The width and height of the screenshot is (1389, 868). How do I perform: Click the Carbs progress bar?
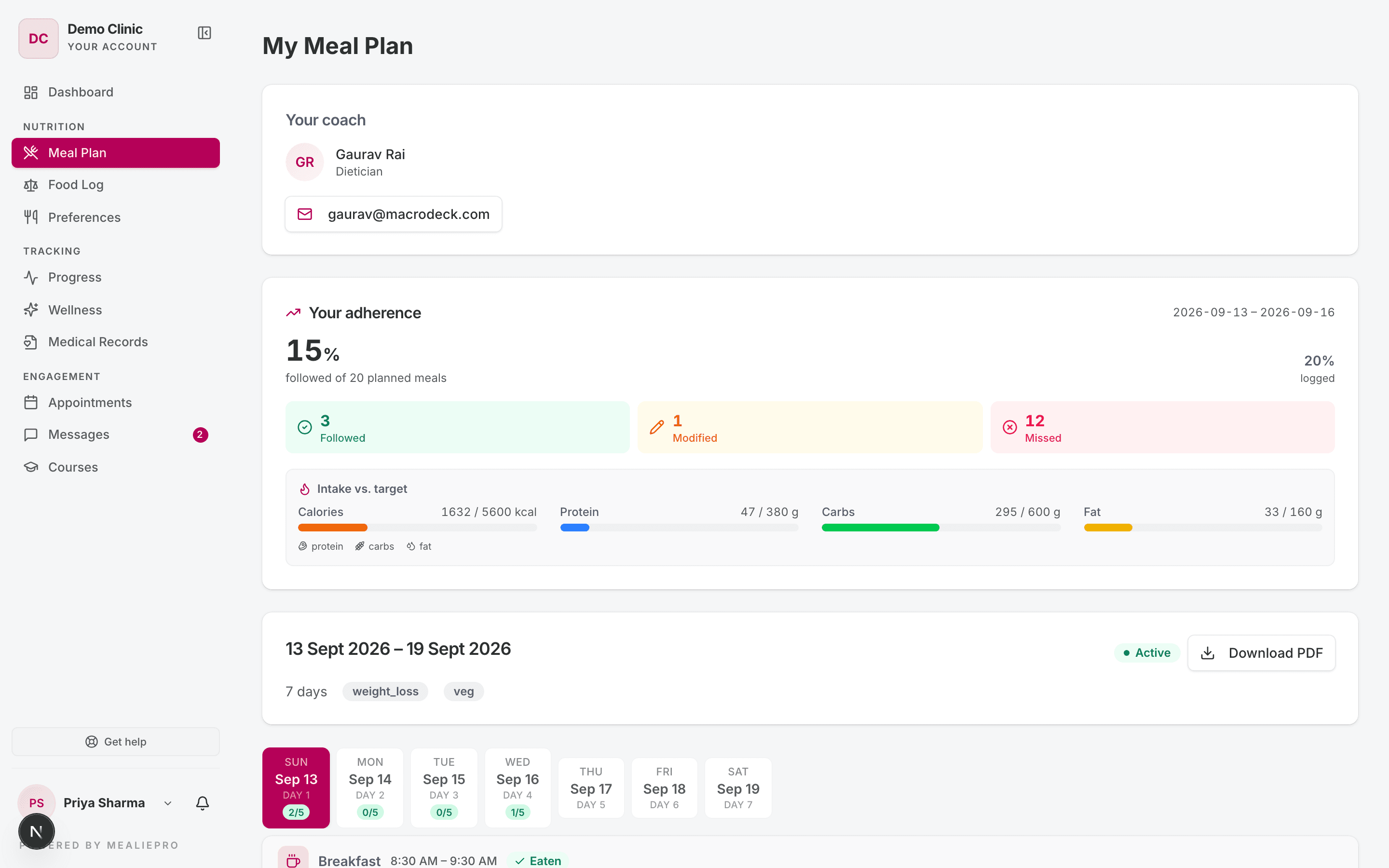pos(941,528)
